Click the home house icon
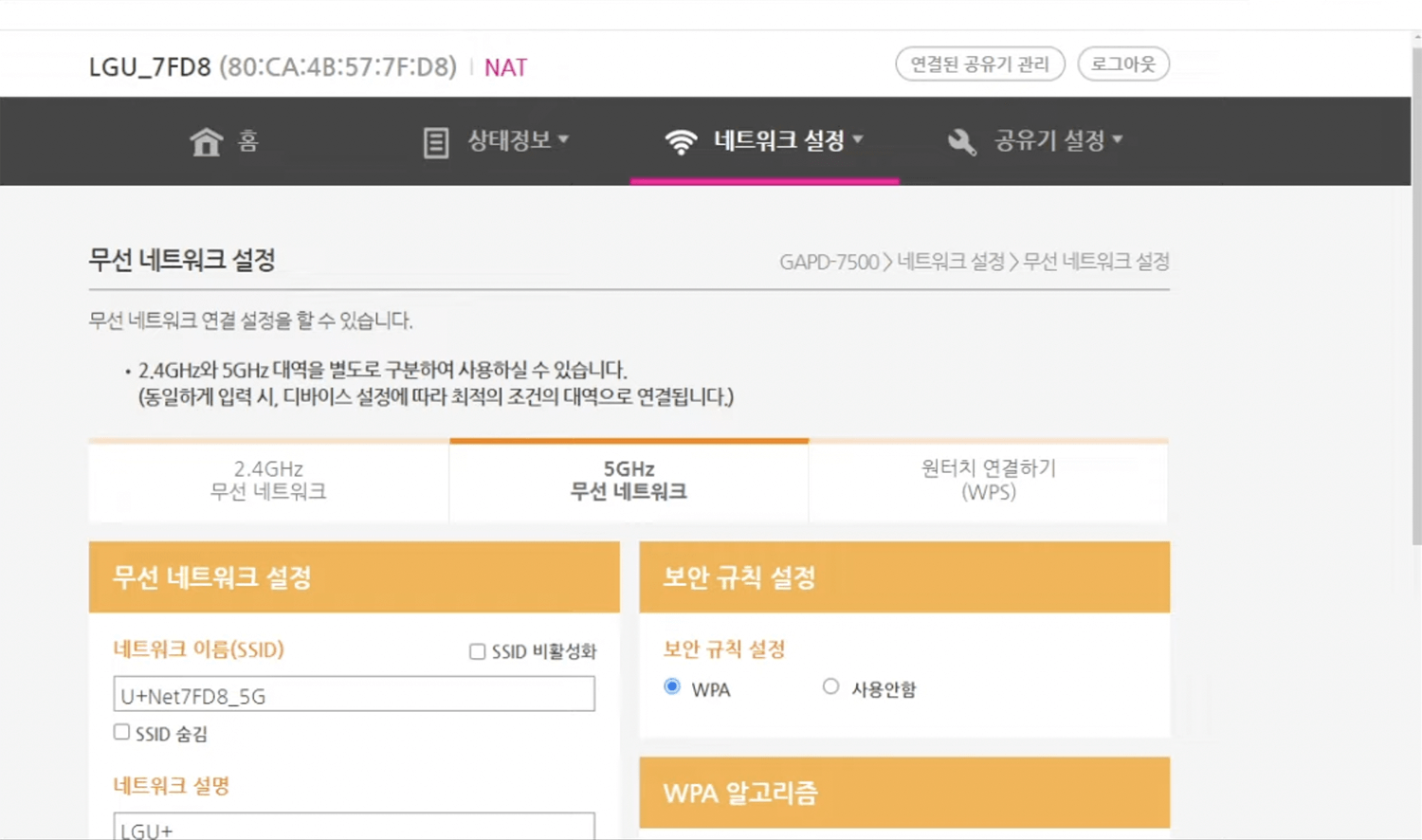 coord(206,141)
